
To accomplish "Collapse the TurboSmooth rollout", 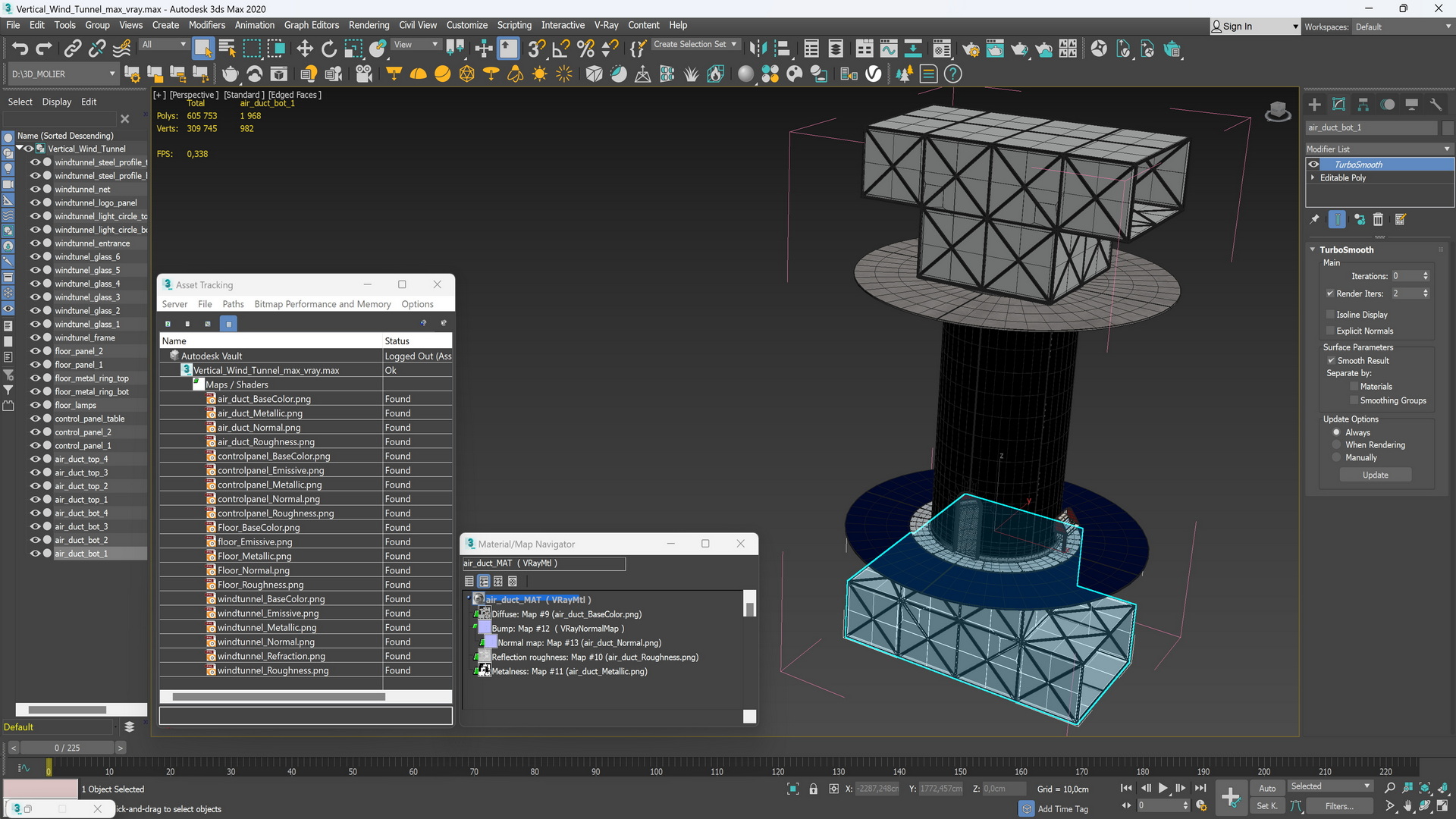I will (1313, 249).
